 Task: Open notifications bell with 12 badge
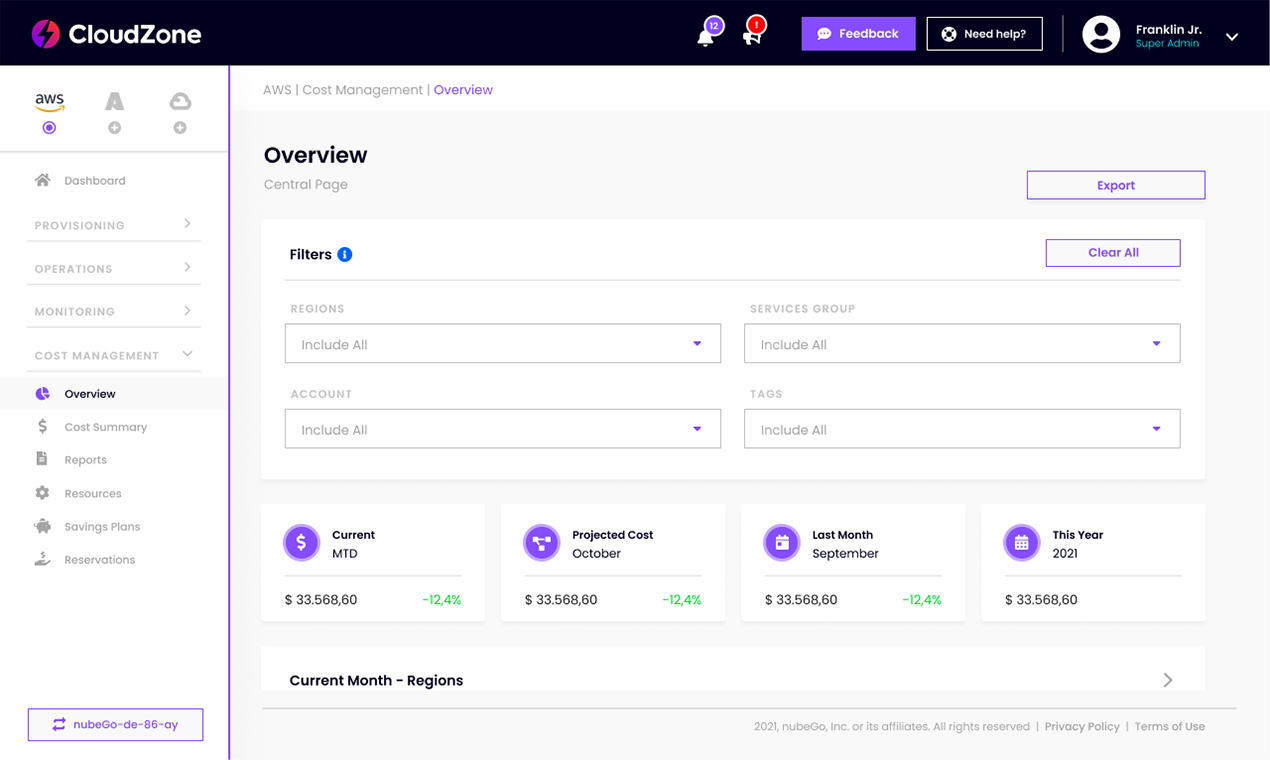(x=707, y=35)
